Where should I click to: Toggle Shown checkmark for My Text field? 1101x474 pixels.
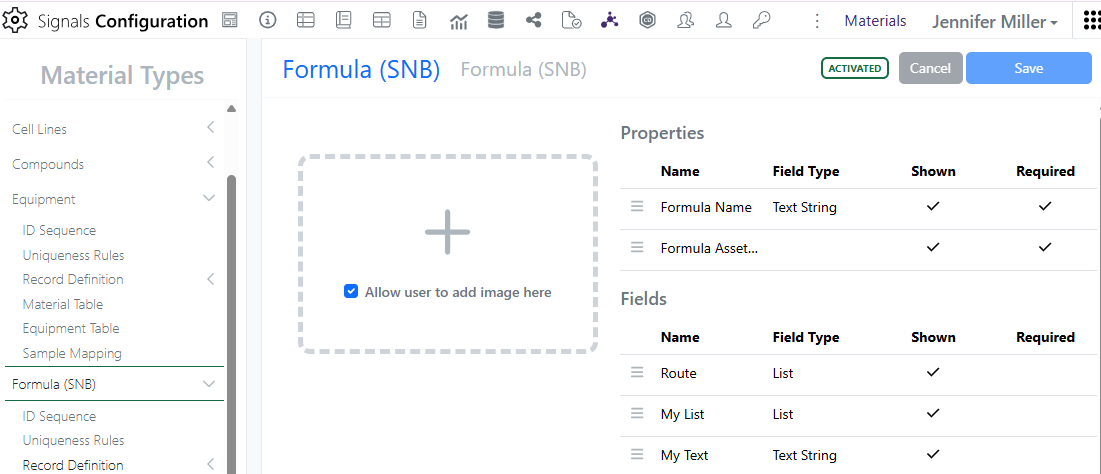pos(932,454)
